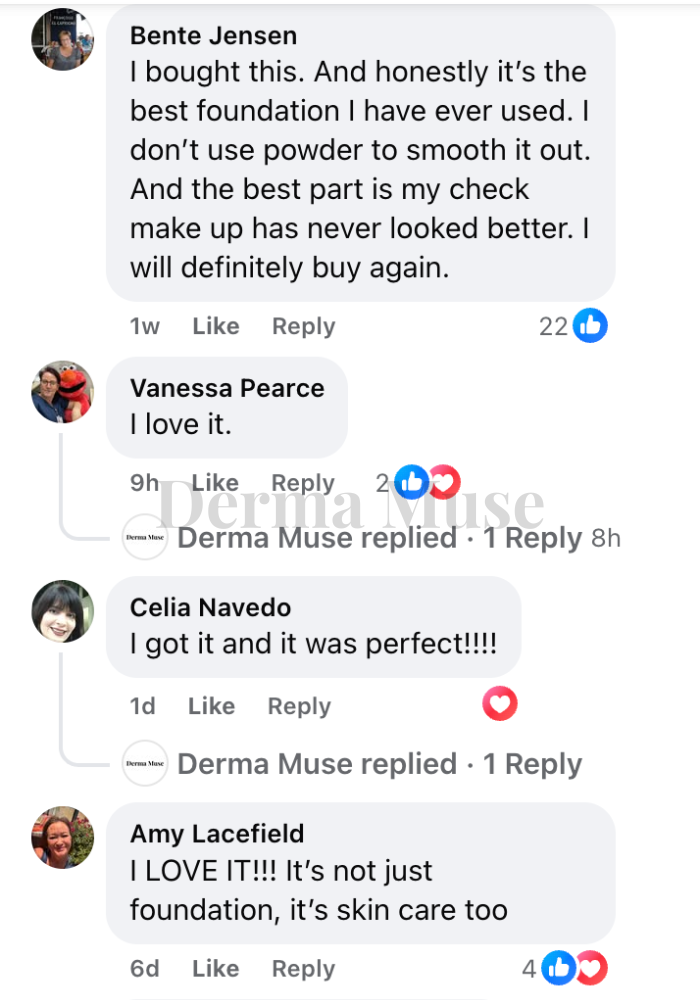Click Celia Navedo's profile photo
Image resolution: width=700 pixels, height=1000 pixels.
(63, 611)
